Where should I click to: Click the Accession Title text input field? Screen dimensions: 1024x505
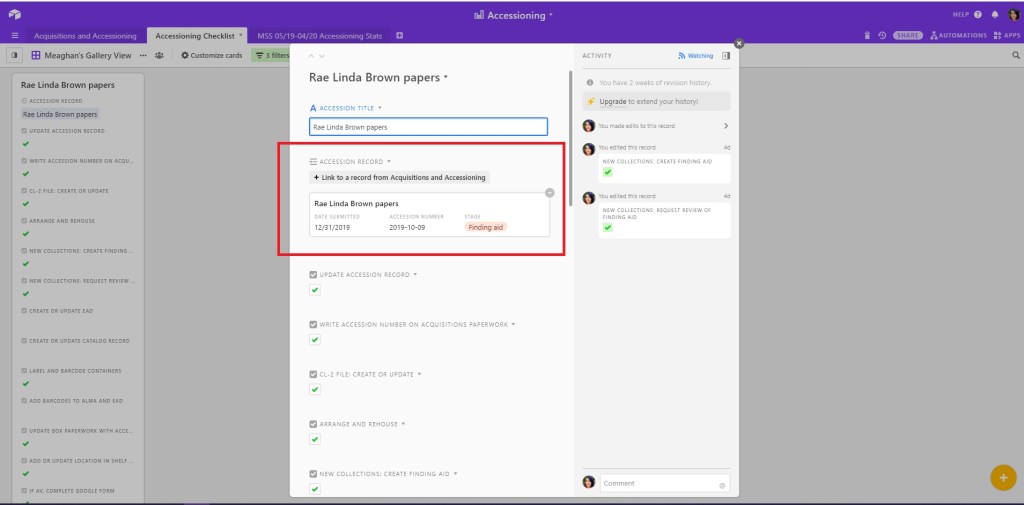[428, 127]
